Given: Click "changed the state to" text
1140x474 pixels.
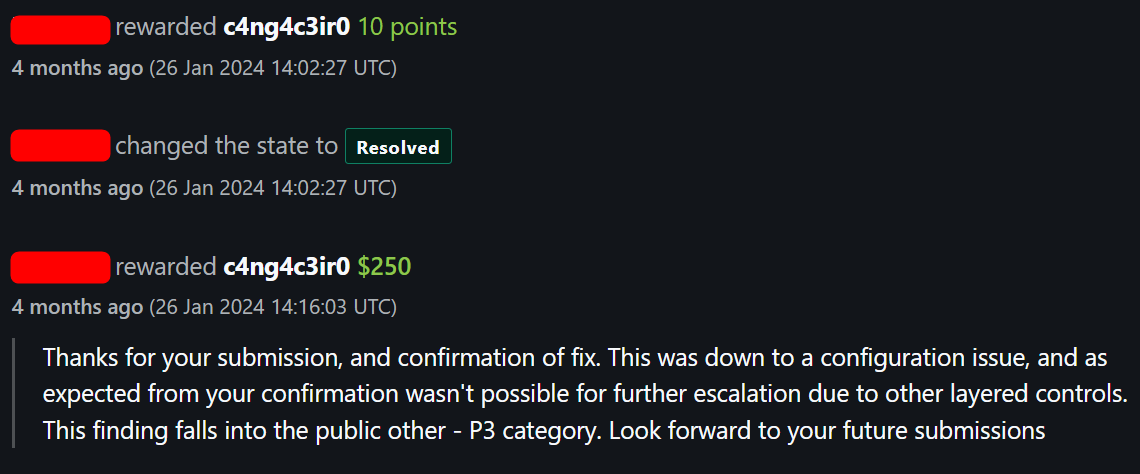Looking at the screenshot, I should (226, 146).
